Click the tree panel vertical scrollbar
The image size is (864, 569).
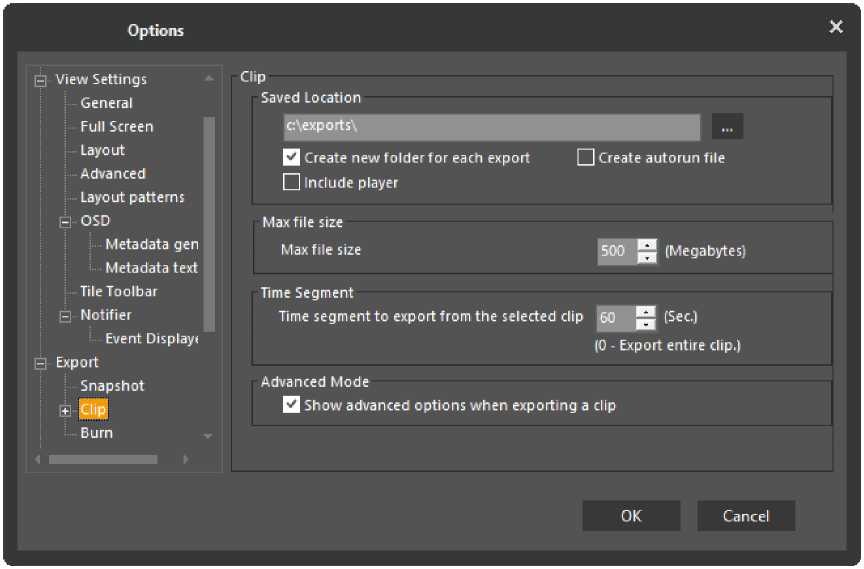tap(208, 220)
